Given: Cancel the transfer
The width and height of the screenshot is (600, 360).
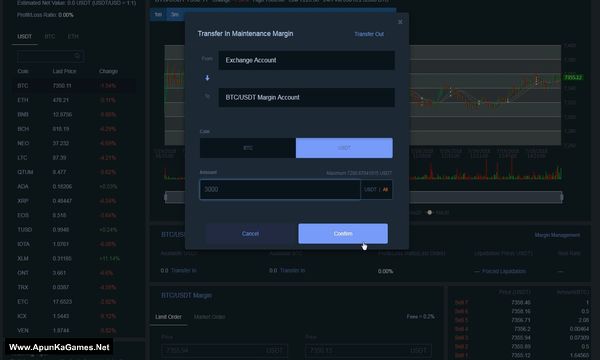Looking at the screenshot, I should [250, 233].
